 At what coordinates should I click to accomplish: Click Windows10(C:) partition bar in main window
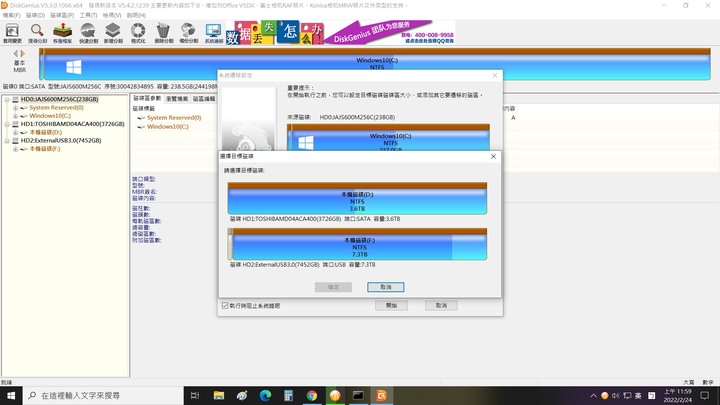[x=377, y=64]
